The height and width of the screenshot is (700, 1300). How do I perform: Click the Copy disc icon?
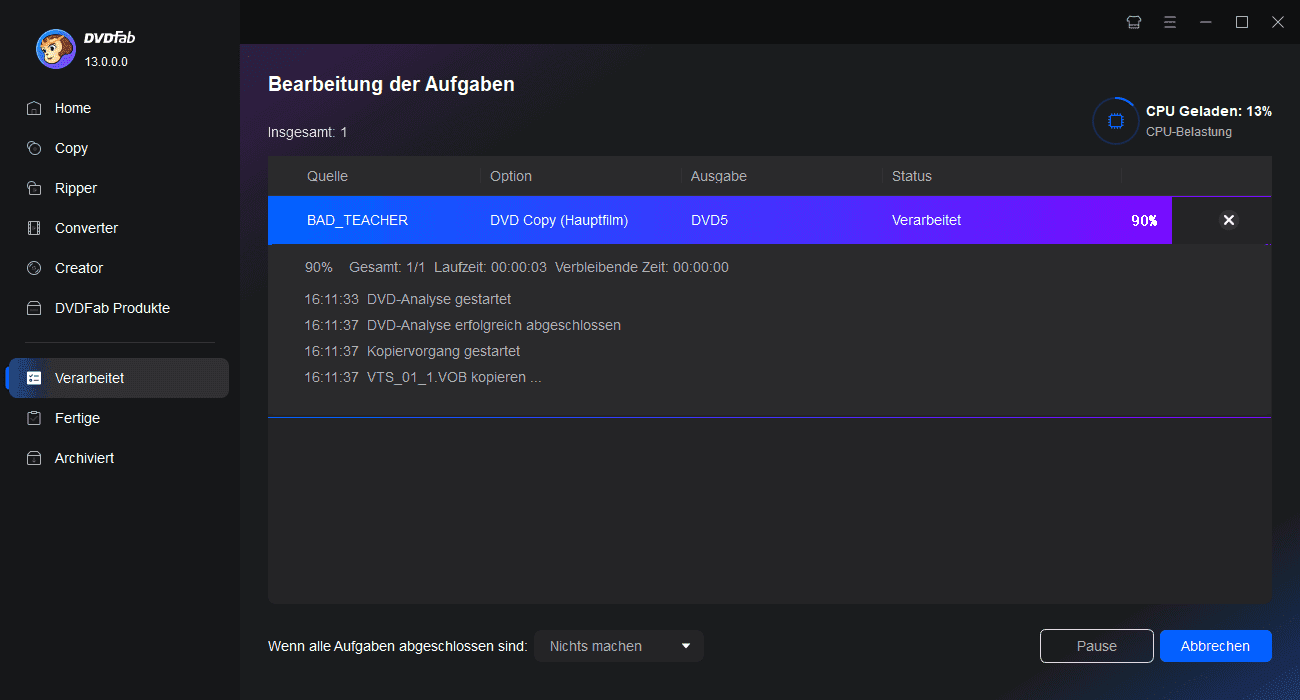click(x=35, y=148)
